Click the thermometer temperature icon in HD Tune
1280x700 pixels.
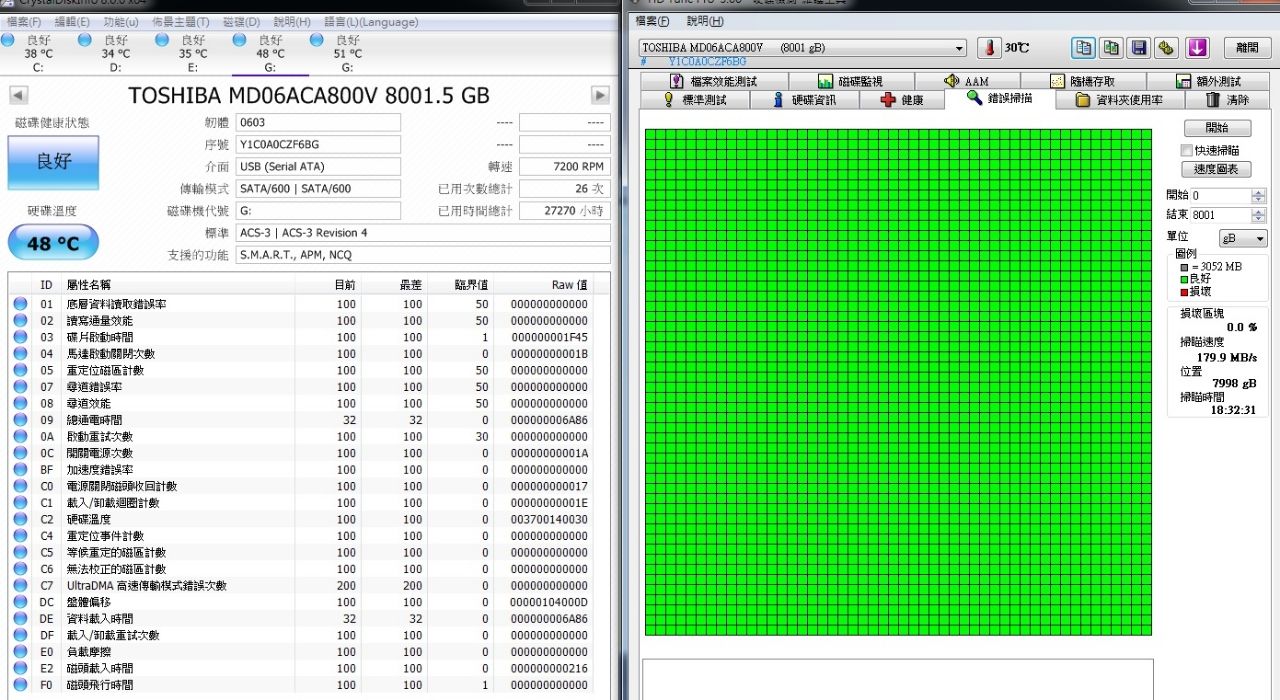(x=988, y=48)
